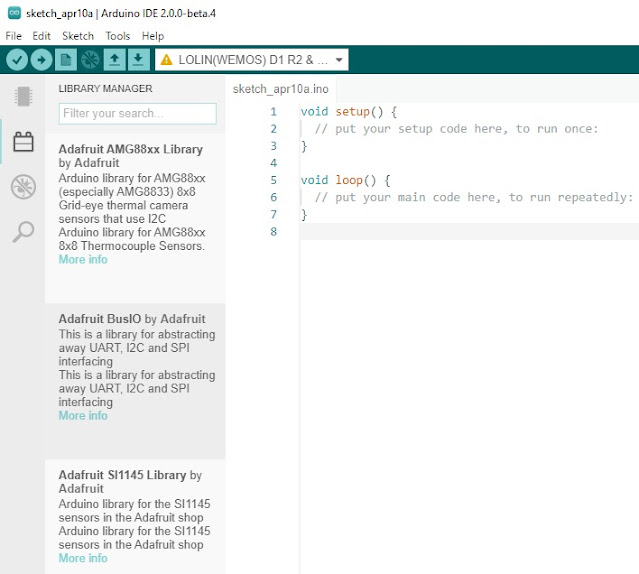Open the Edit menu

click(x=41, y=36)
